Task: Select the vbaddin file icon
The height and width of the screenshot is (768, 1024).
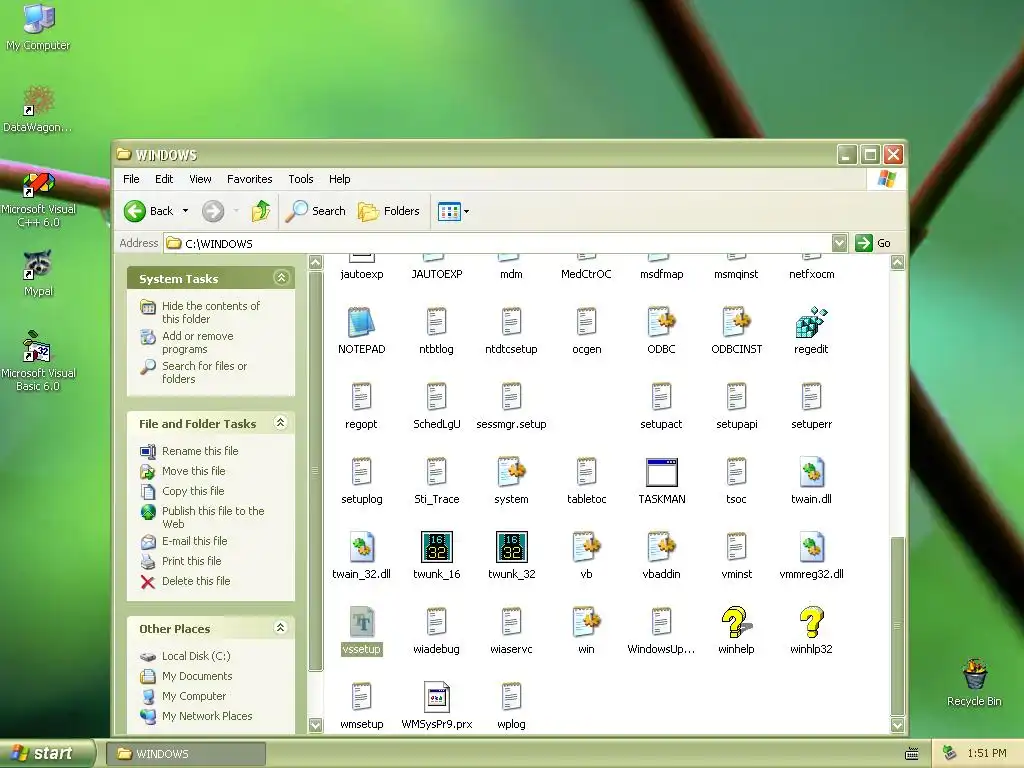Action: [x=662, y=547]
